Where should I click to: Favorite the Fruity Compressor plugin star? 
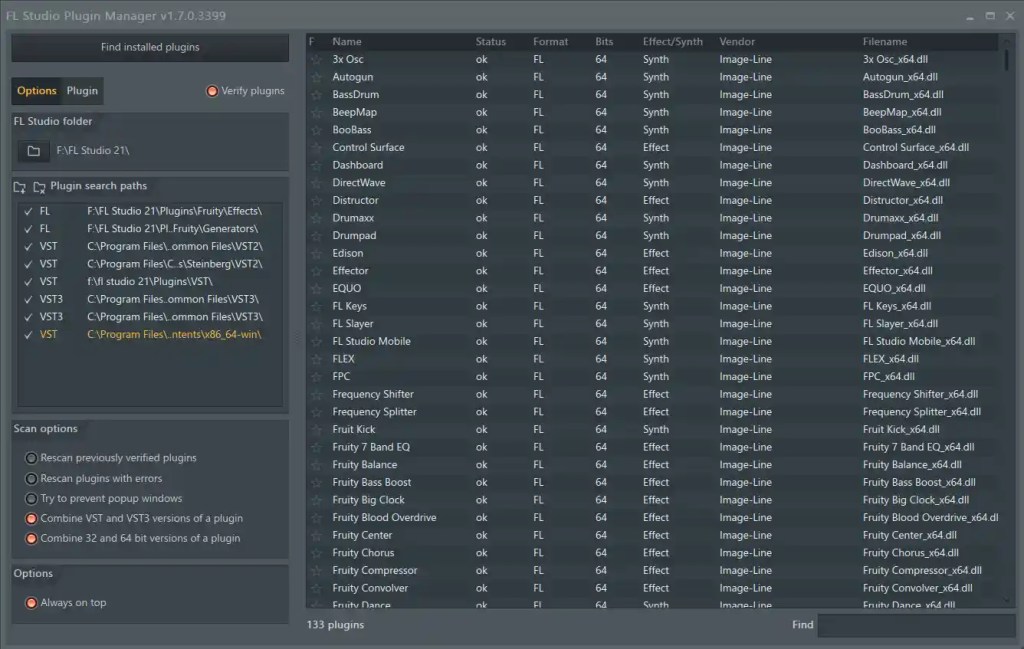point(317,571)
